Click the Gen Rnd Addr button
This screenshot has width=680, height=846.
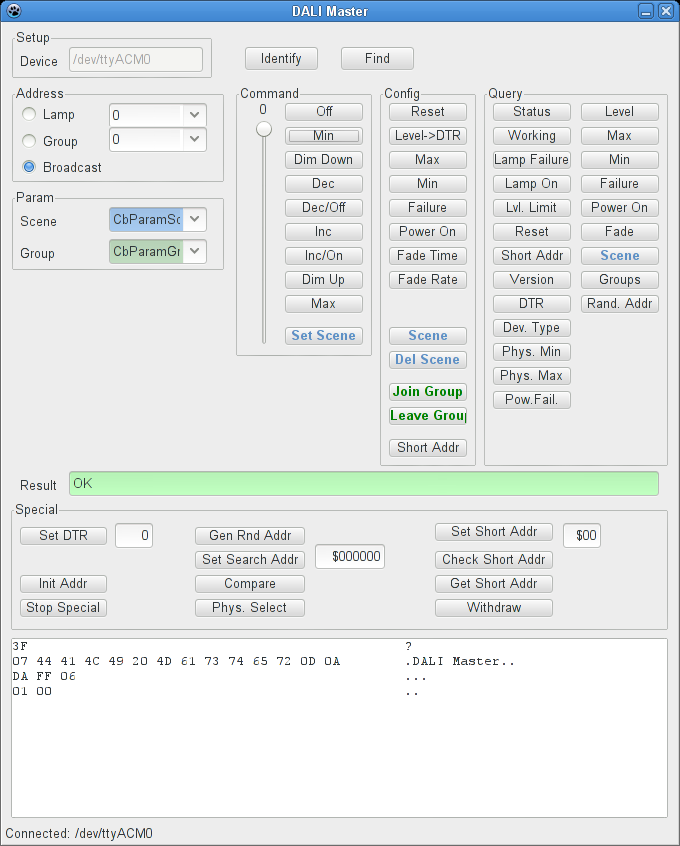[x=250, y=536]
